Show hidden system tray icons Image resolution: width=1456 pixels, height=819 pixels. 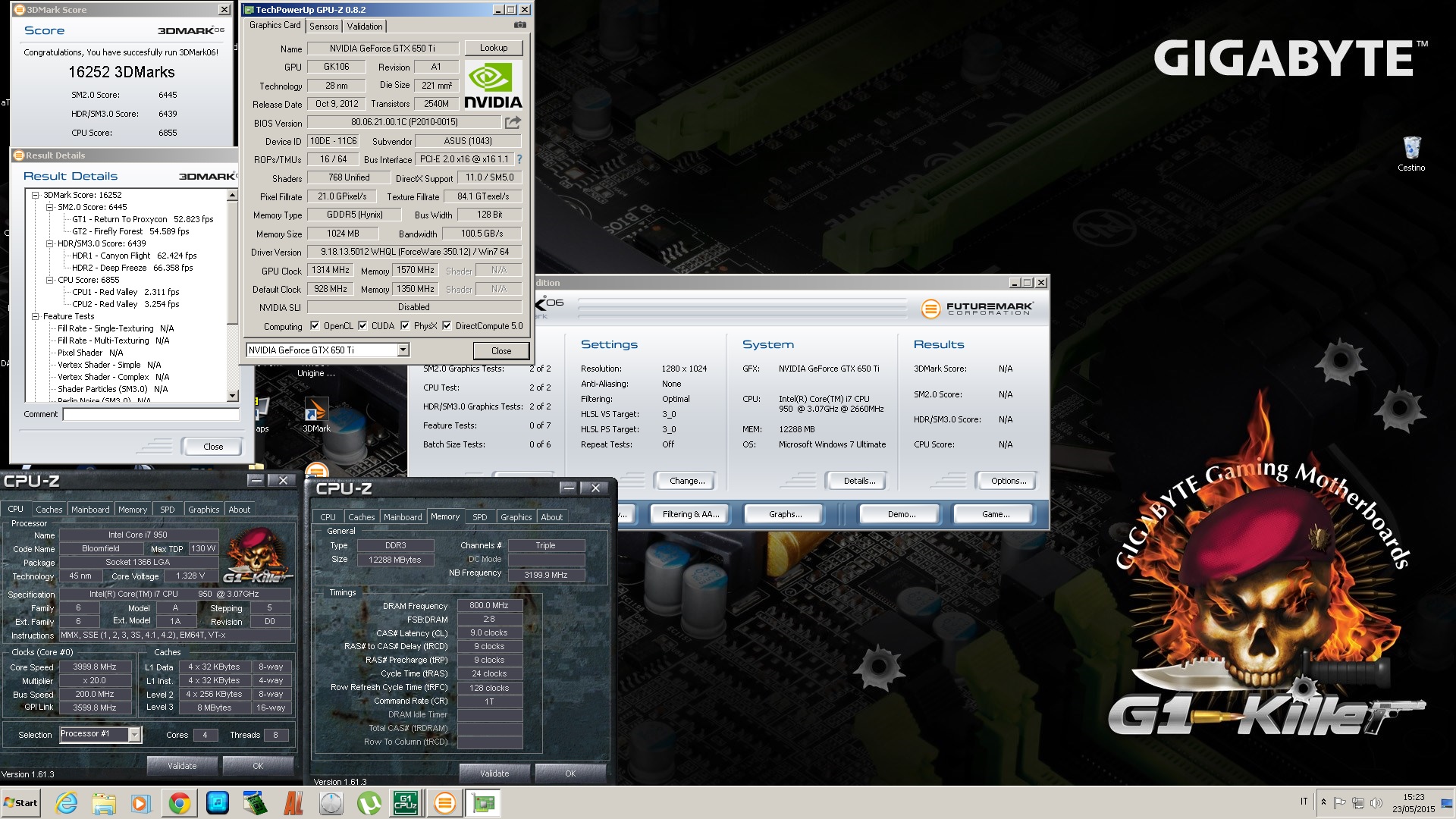(x=1323, y=802)
